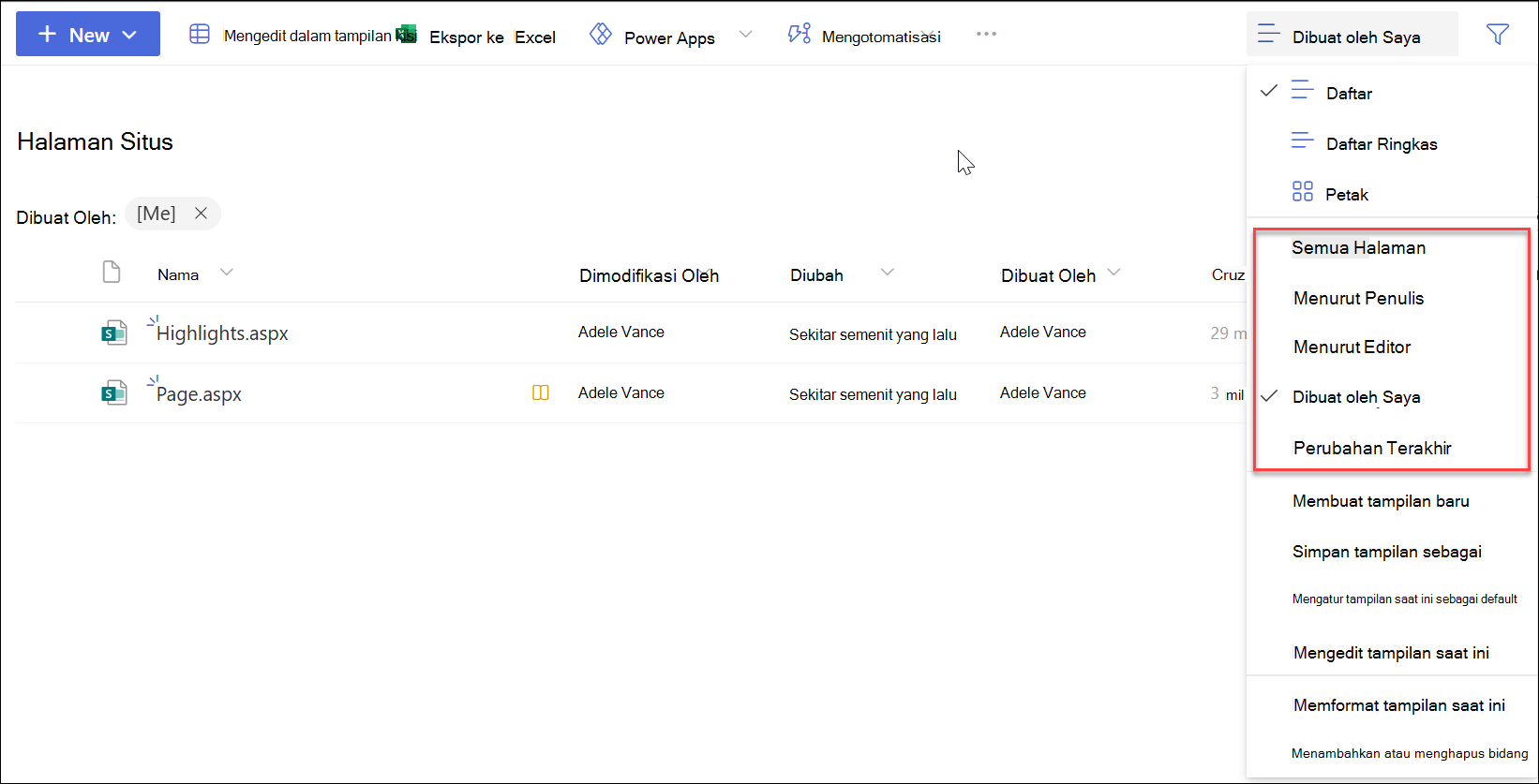This screenshot has height=784, width=1539.
Task: Click Dibuat Oleh Adele Vance in Highlights.aspx row
Action: (x=1043, y=332)
